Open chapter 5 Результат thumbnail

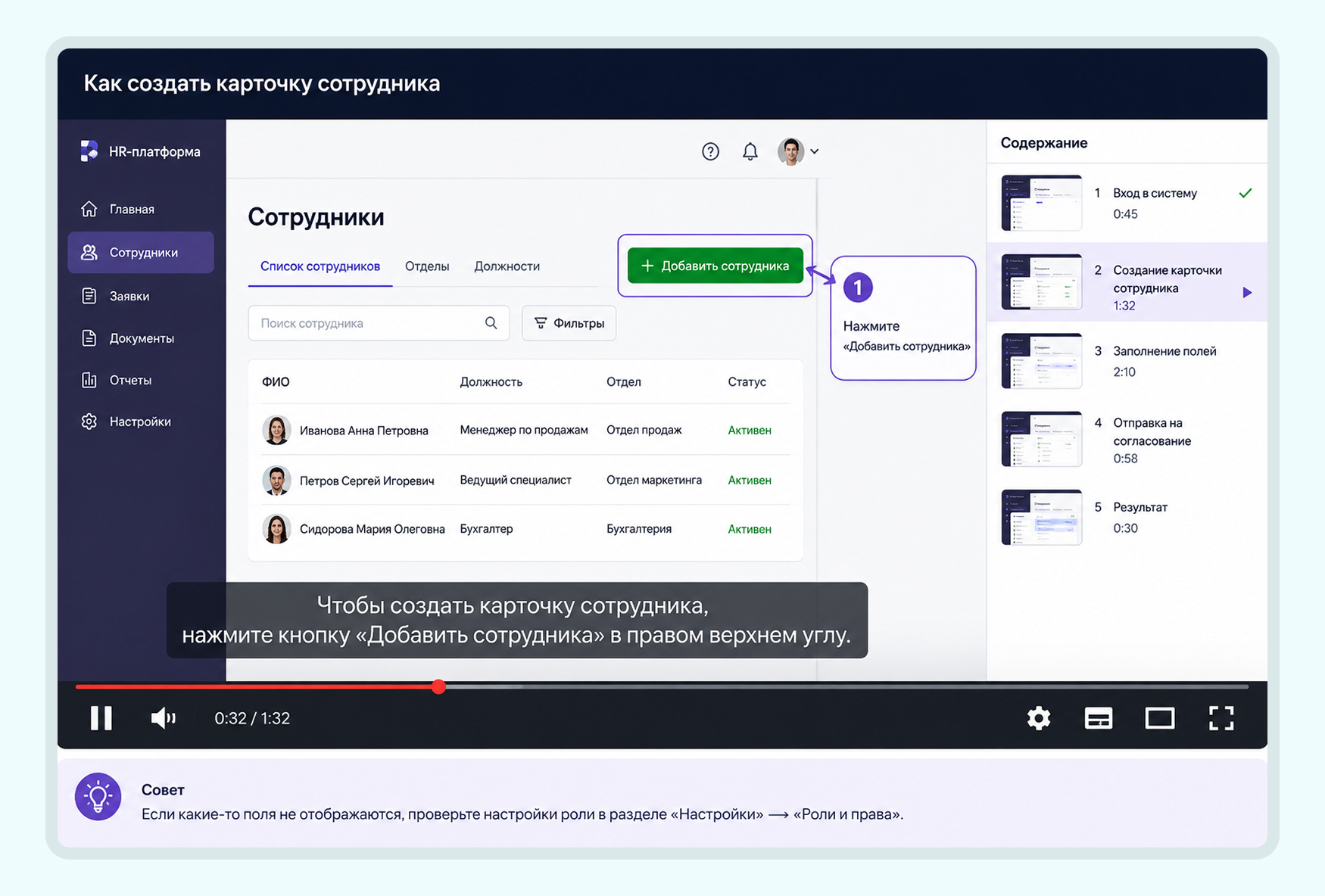coord(1041,518)
